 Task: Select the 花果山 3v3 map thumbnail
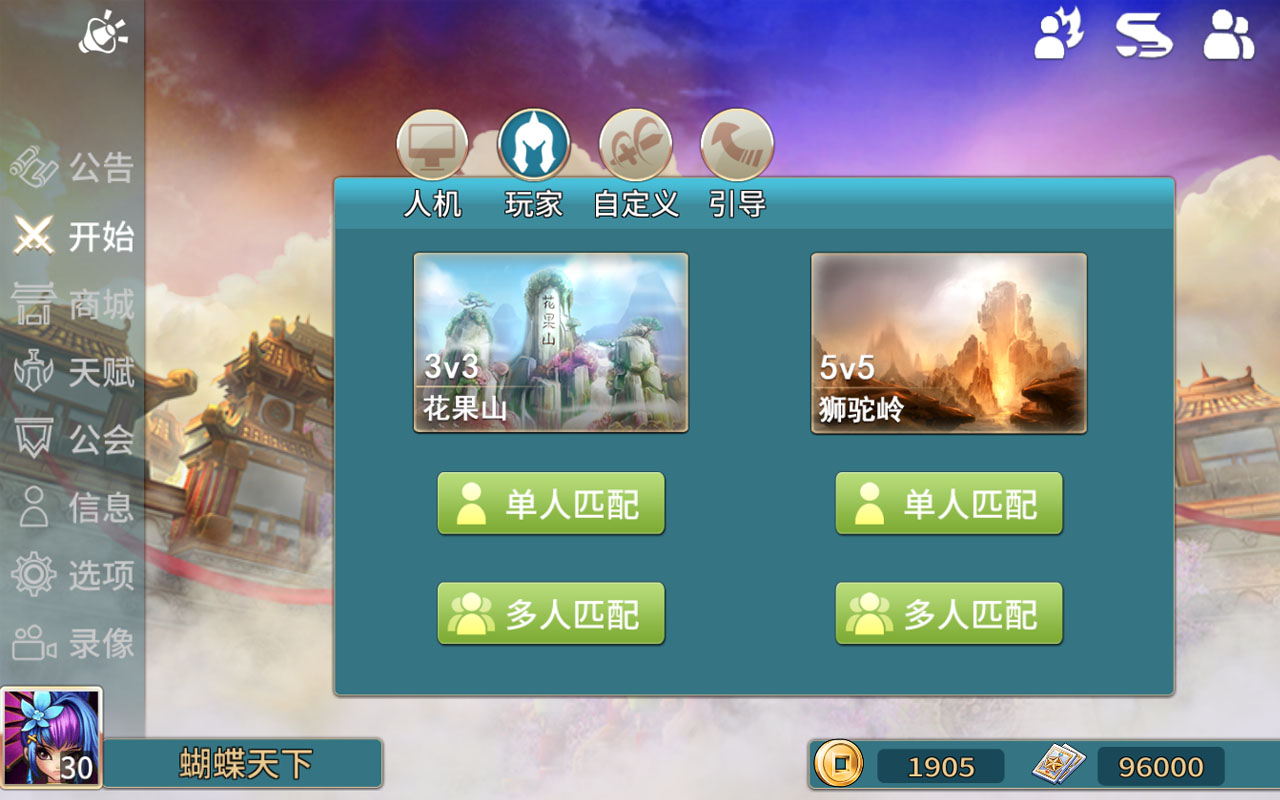(551, 343)
